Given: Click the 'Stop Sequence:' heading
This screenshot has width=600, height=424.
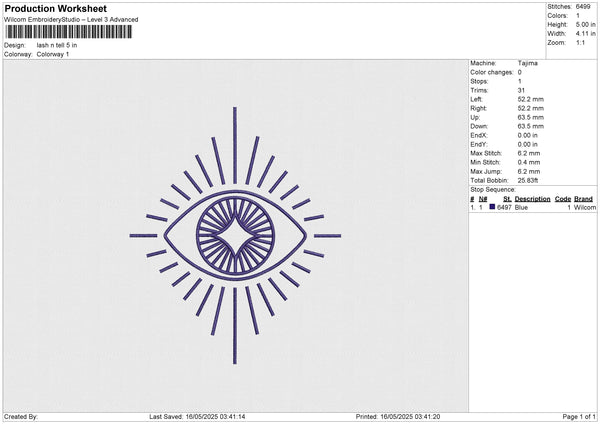Looking at the screenshot, I should [493, 190].
